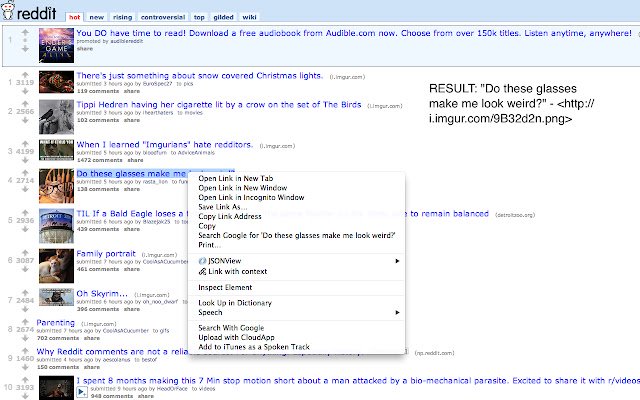The height and width of the screenshot is (400, 640).
Task: Upvote the TIL Bald Eagle post
Action: coord(25,213)
